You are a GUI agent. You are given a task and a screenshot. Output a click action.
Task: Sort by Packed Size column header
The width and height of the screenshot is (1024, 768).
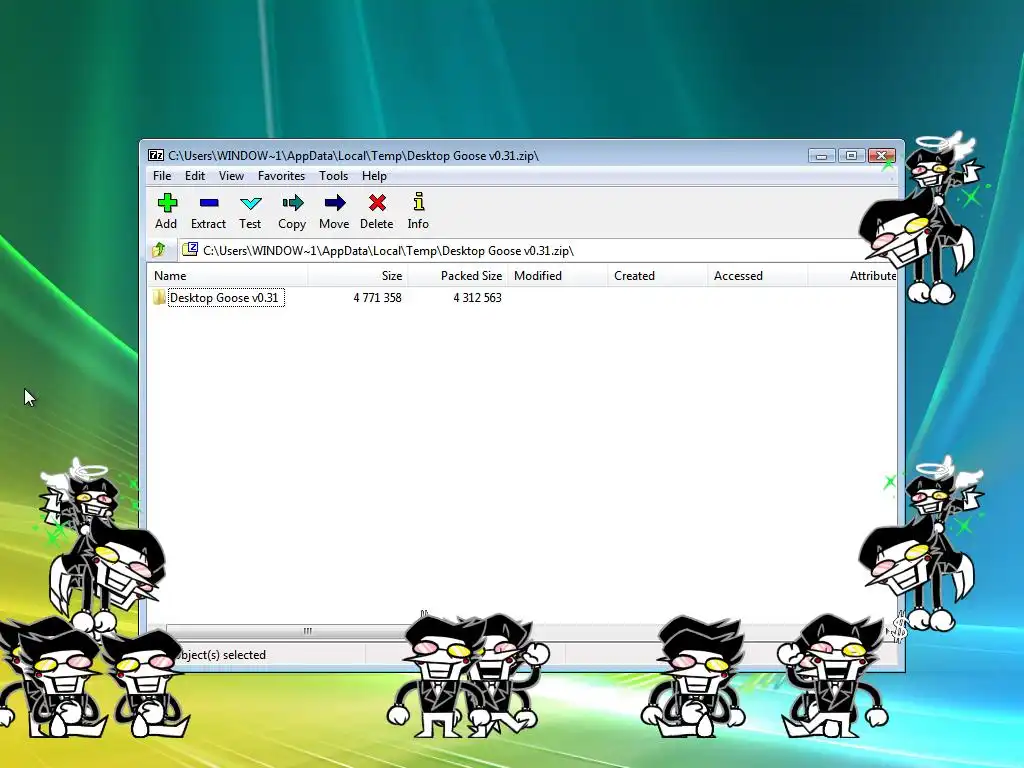coord(458,276)
